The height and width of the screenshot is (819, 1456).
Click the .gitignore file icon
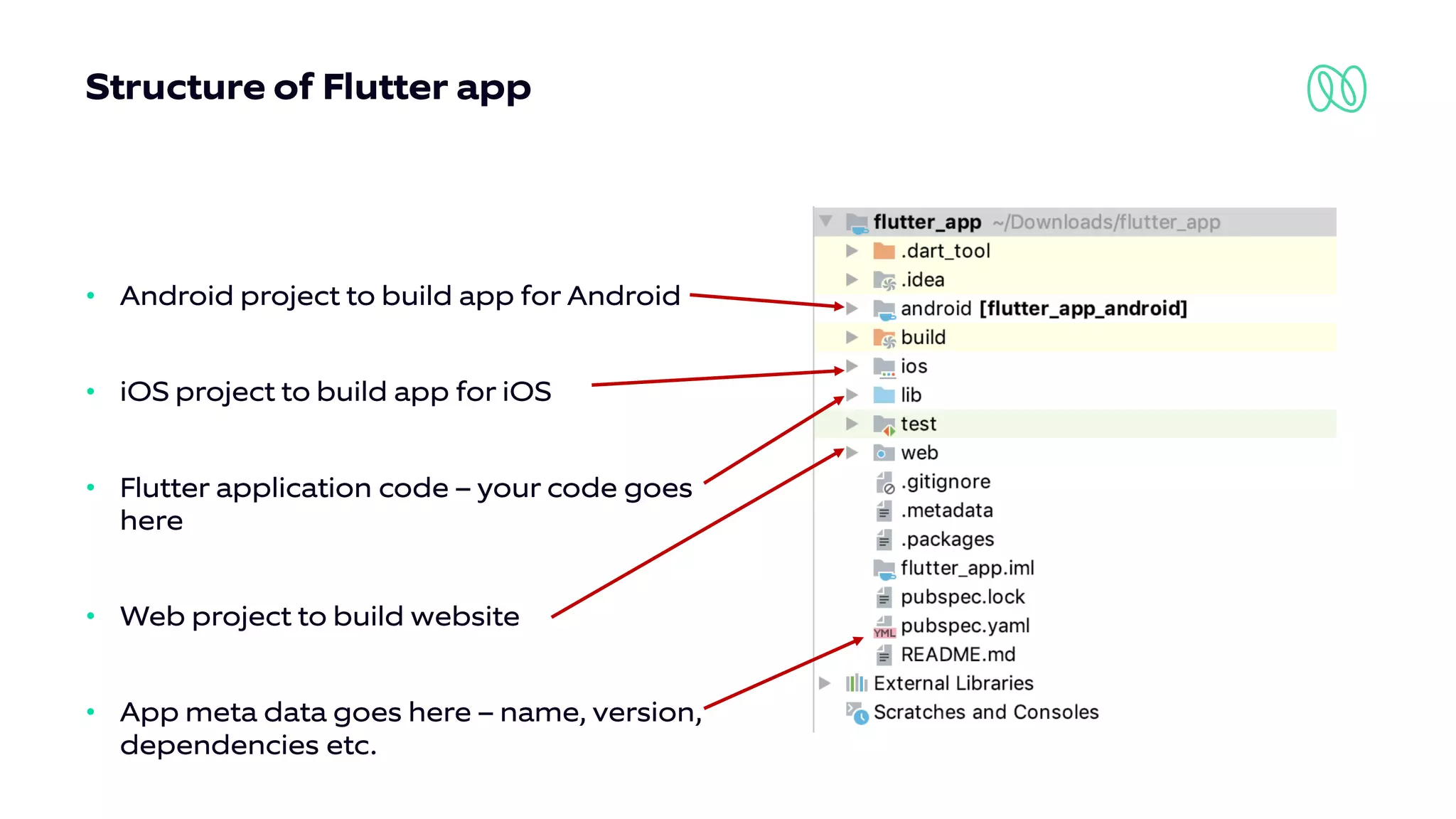[x=884, y=483]
